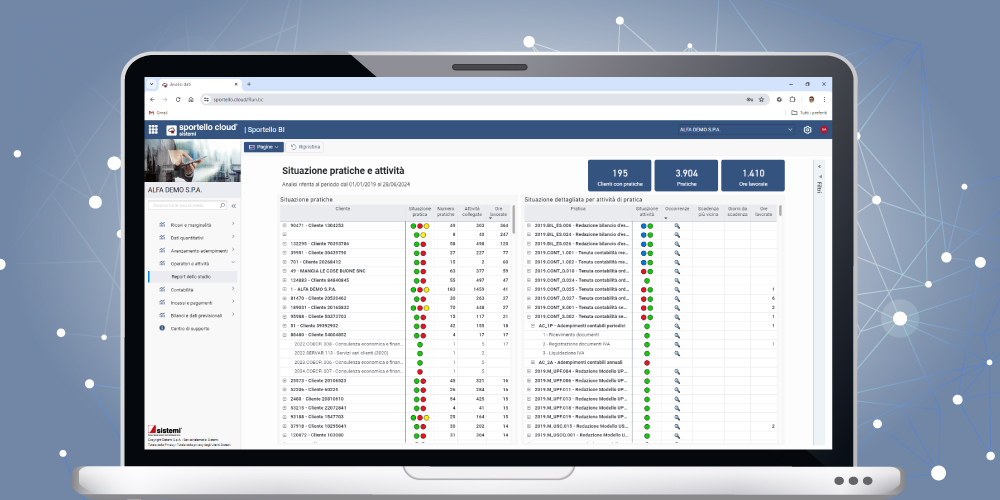Viewport: 1000px width, 500px height.
Task: Click the Centro di supporto info icon
Action: 161,328
